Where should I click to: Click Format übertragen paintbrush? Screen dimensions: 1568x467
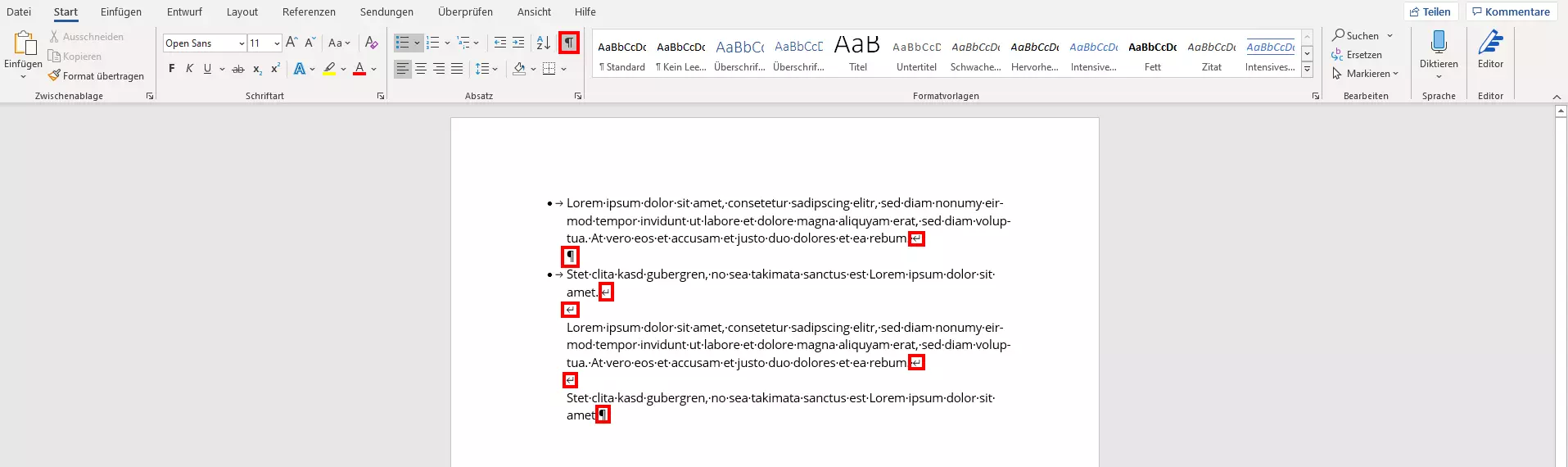[96, 76]
